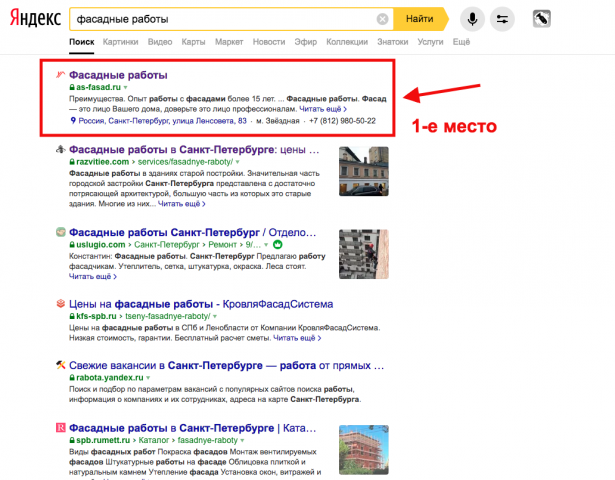Open the spb.rumett.ru green URL
The width and height of the screenshot is (615, 480).
(103, 440)
